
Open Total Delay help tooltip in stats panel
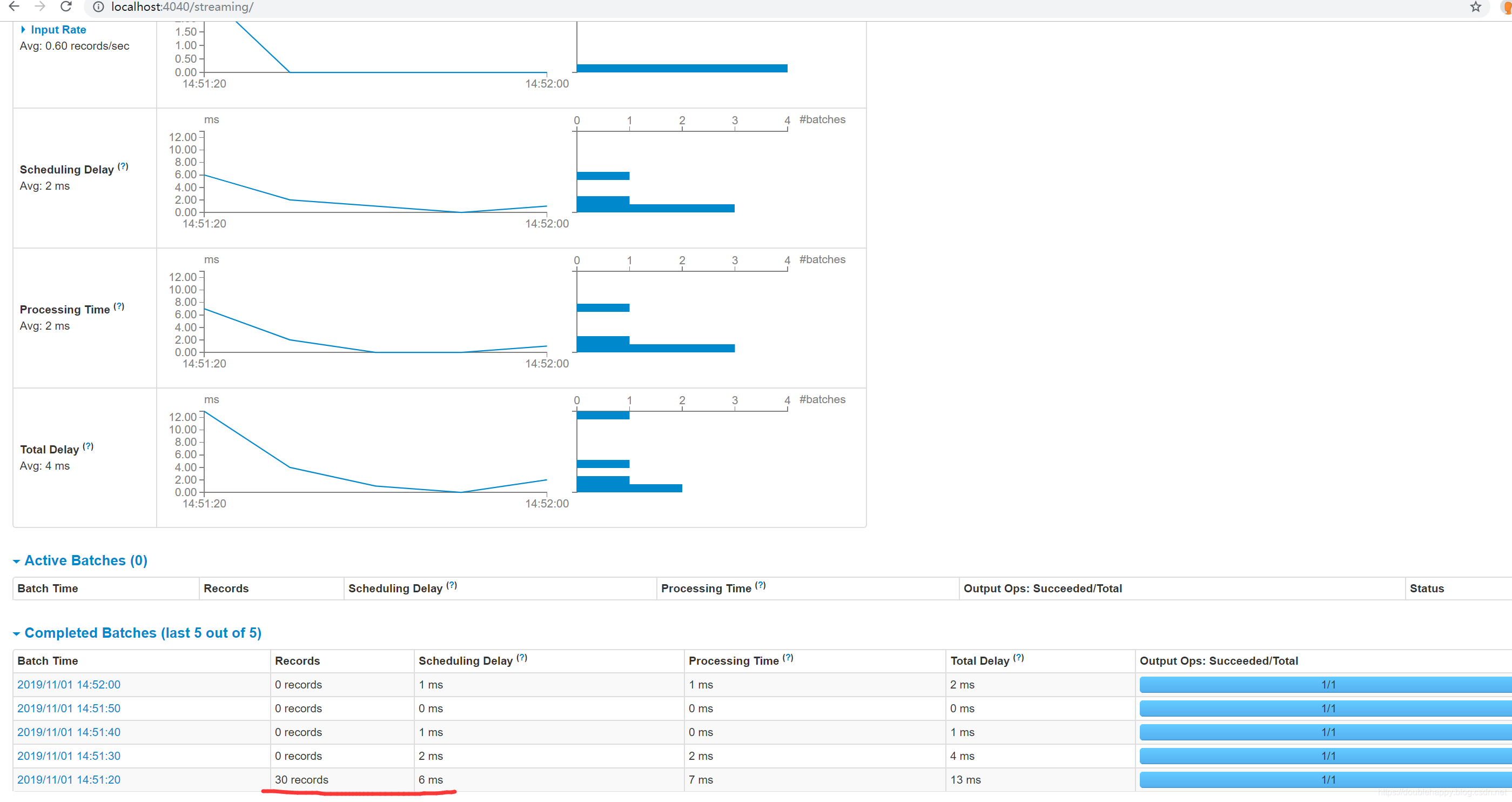(x=88, y=446)
